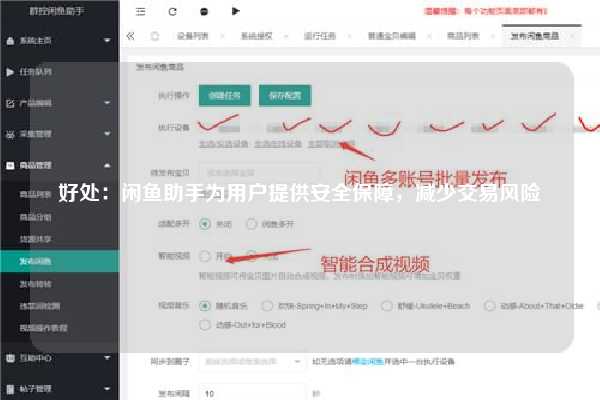Click the green 创建任务 button
600x400 pixels.
tap(225, 95)
